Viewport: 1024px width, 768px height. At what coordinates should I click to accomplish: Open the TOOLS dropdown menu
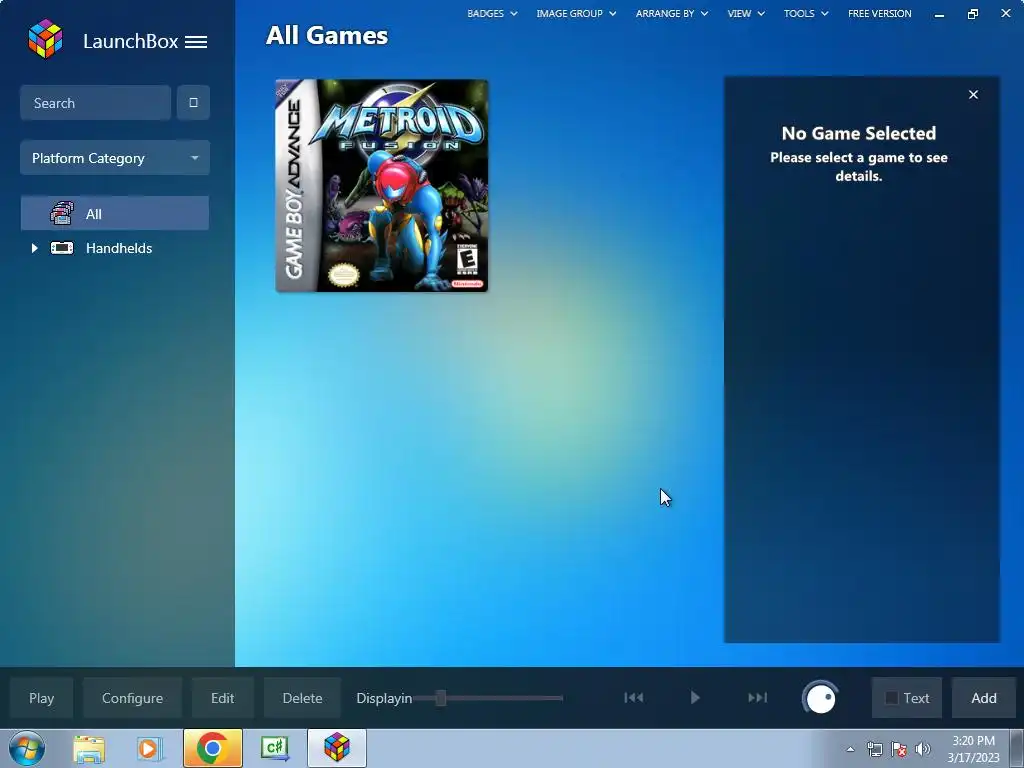click(x=806, y=13)
